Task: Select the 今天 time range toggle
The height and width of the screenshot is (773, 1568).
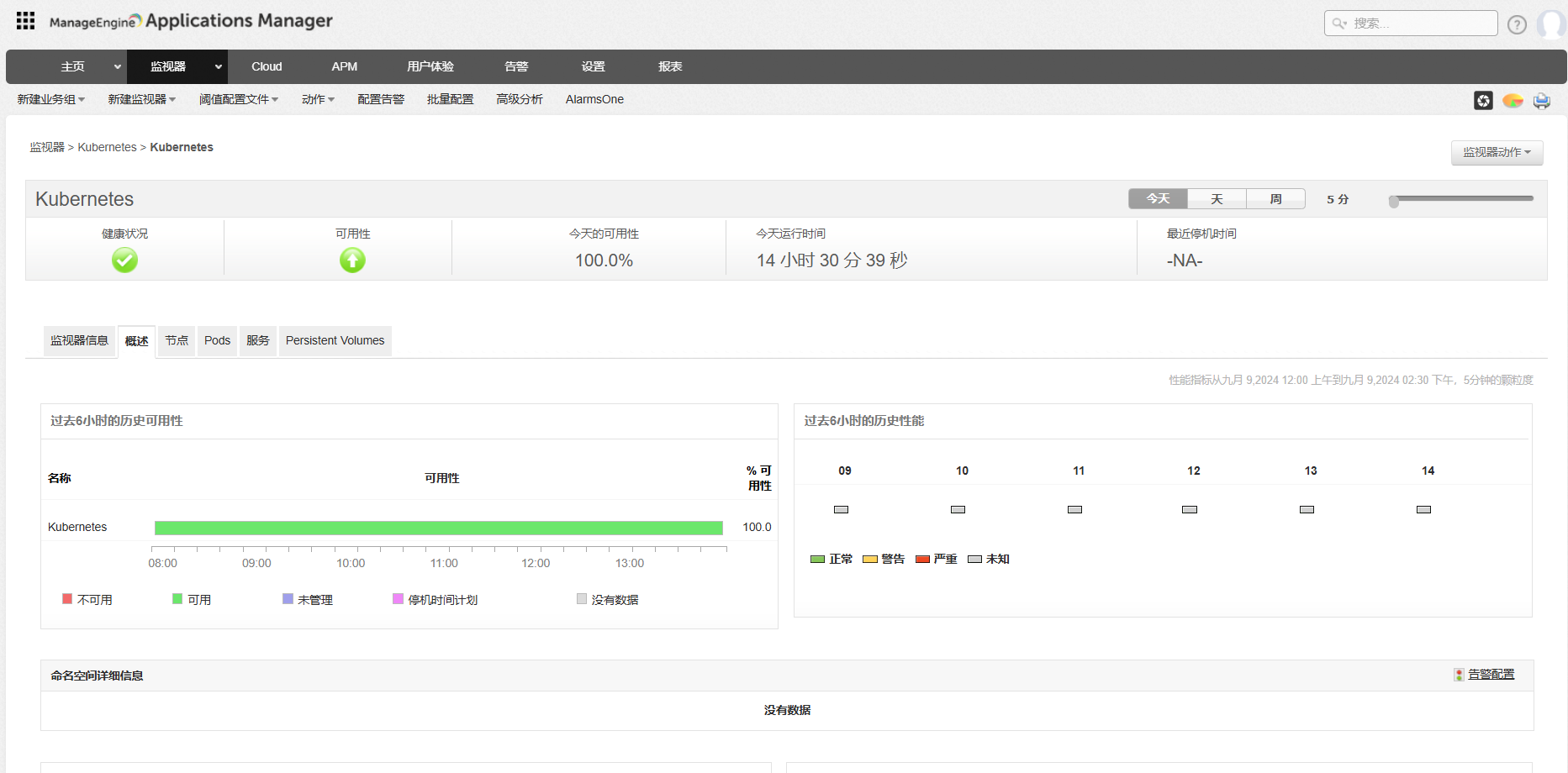Action: tap(1158, 198)
